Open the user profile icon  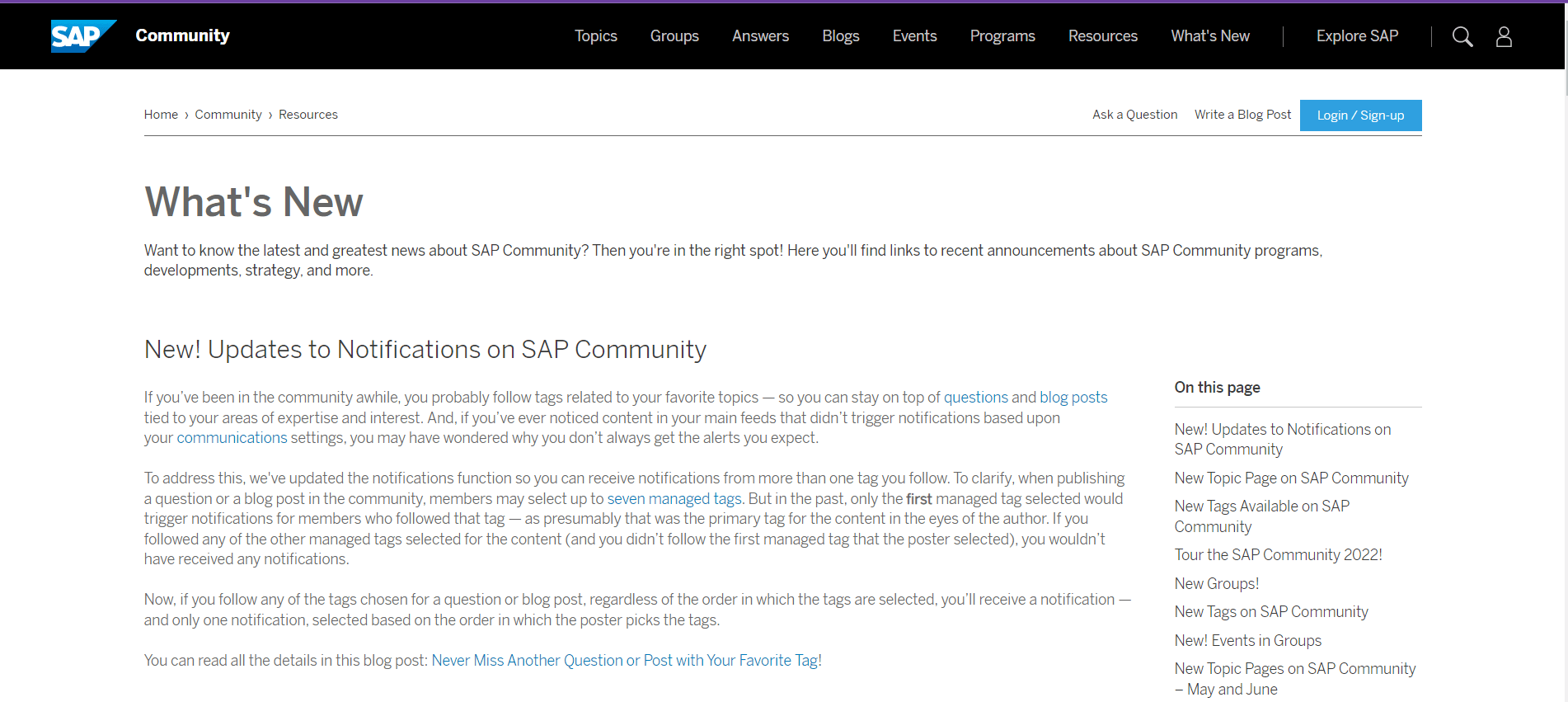1504,36
